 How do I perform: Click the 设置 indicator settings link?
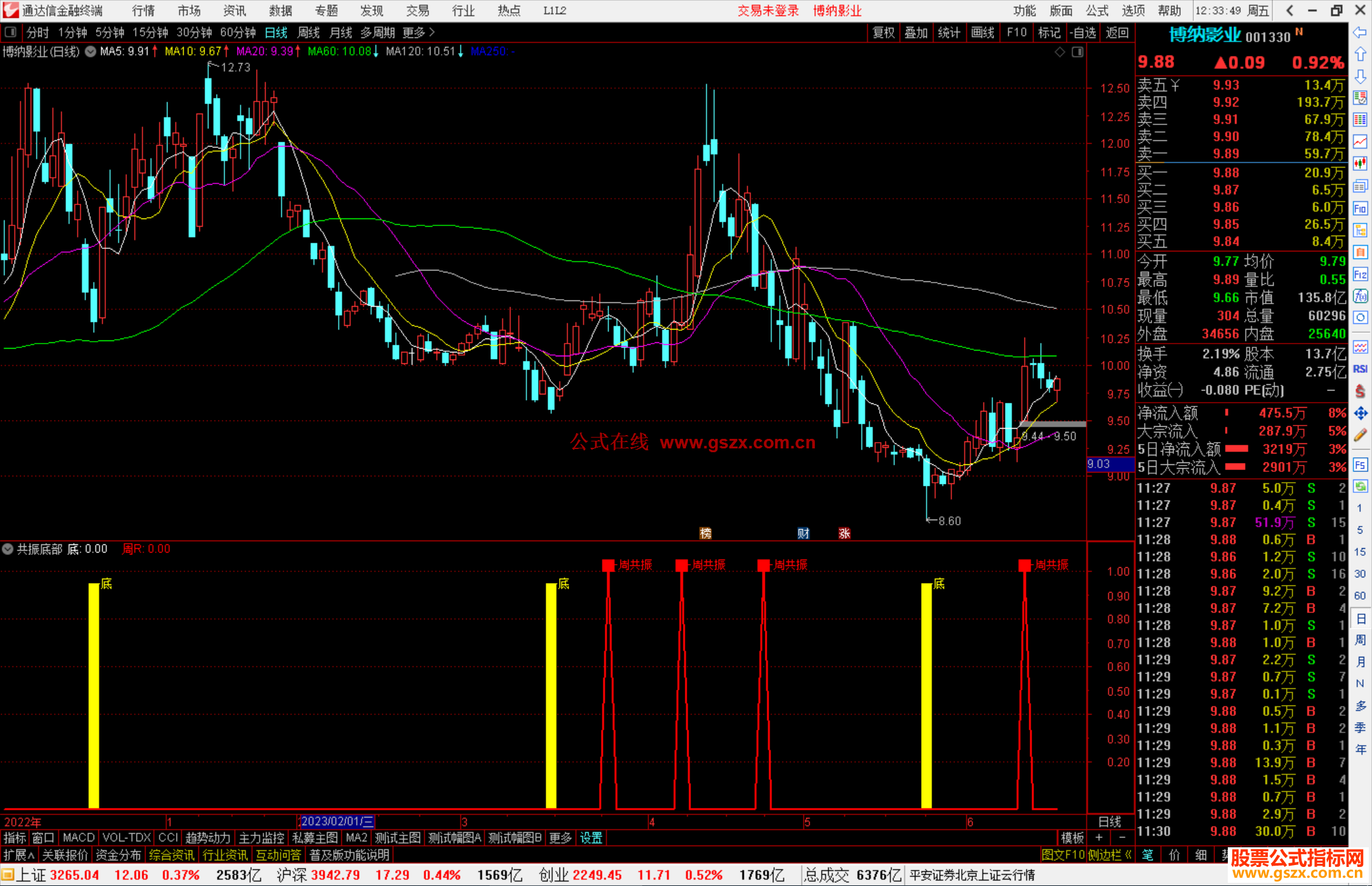591,838
